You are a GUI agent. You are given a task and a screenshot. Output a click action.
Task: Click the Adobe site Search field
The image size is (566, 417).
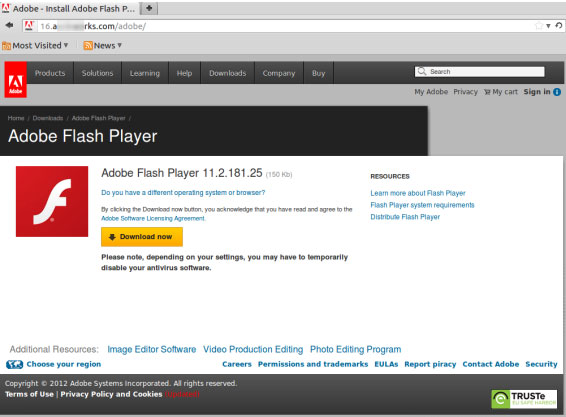point(479,71)
